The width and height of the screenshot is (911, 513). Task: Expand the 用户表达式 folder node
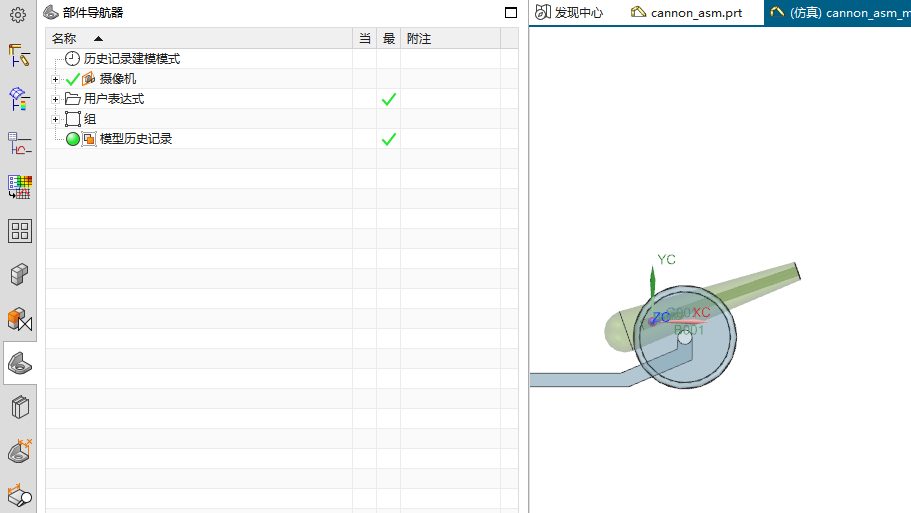(56, 99)
